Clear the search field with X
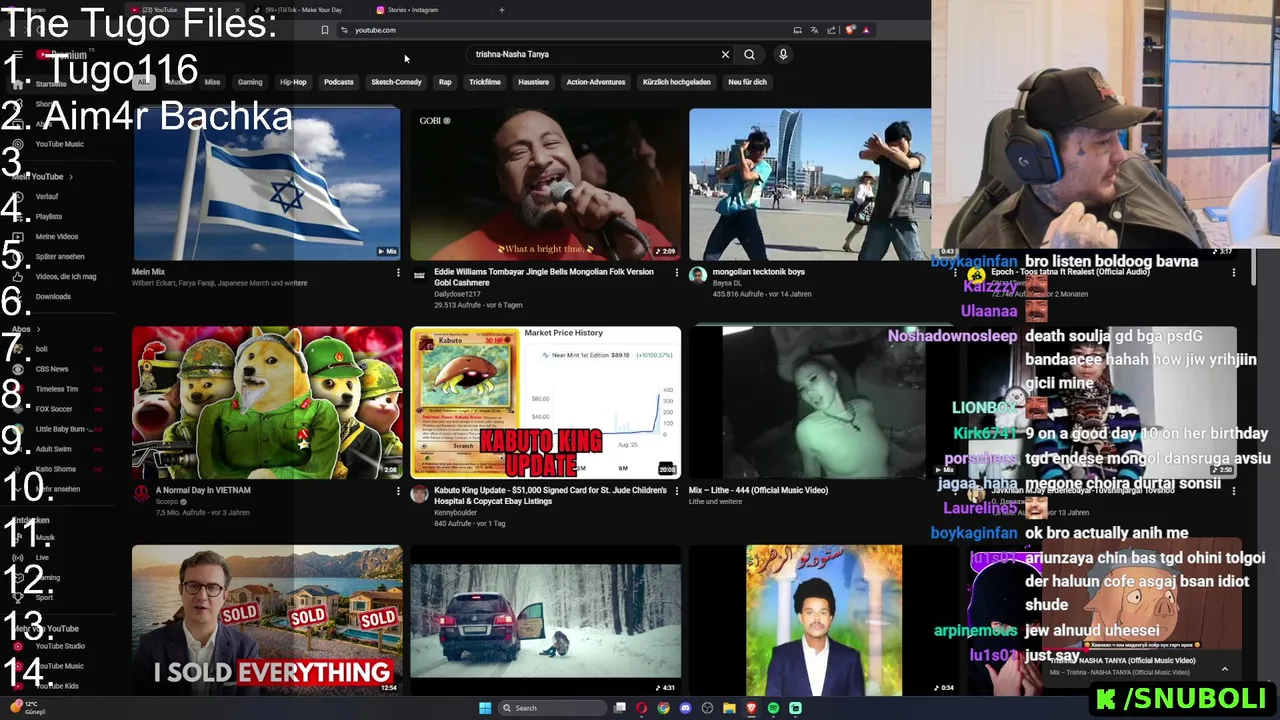This screenshot has height=720, width=1280. coord(725,54)
